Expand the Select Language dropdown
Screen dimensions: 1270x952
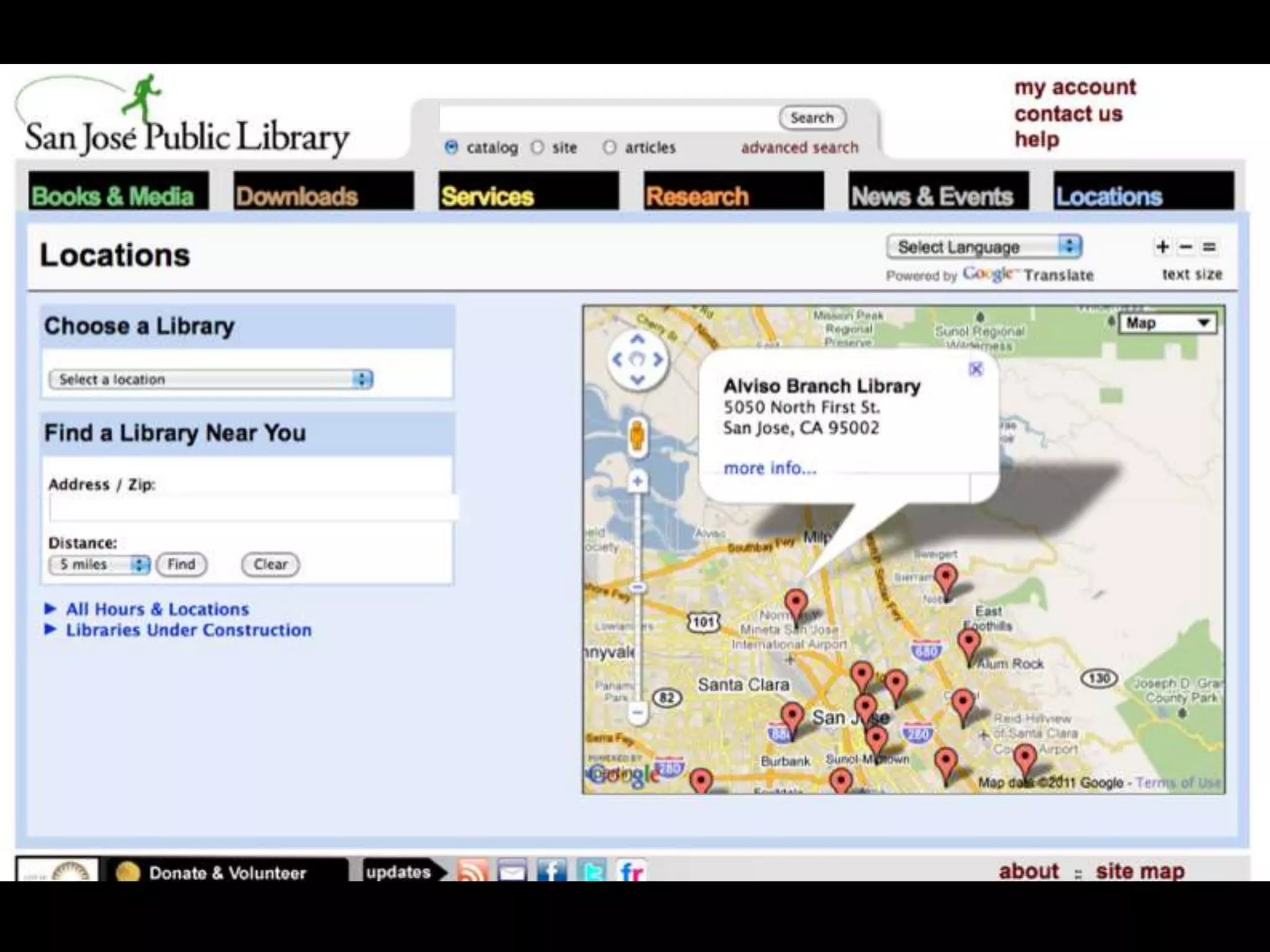[984, 247]
